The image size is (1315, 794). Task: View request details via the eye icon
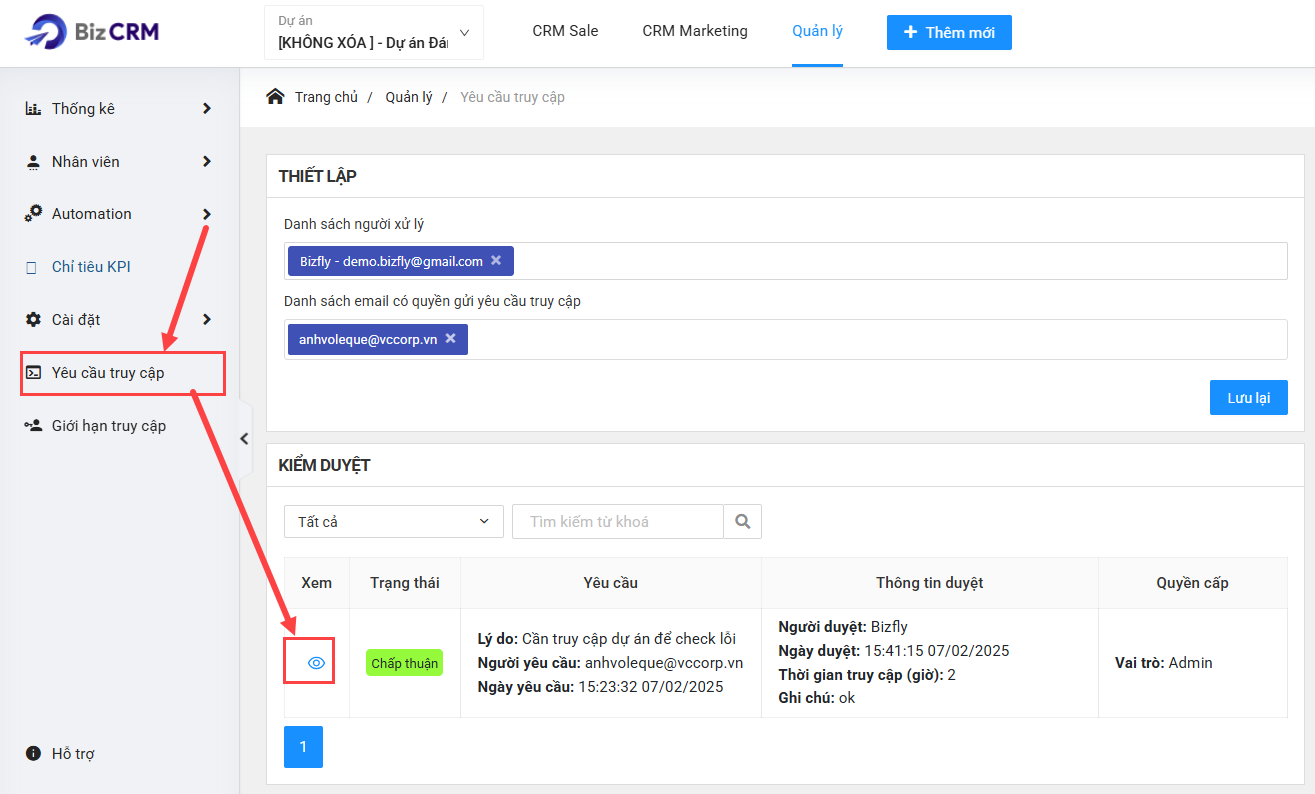(x=317, y=663)
